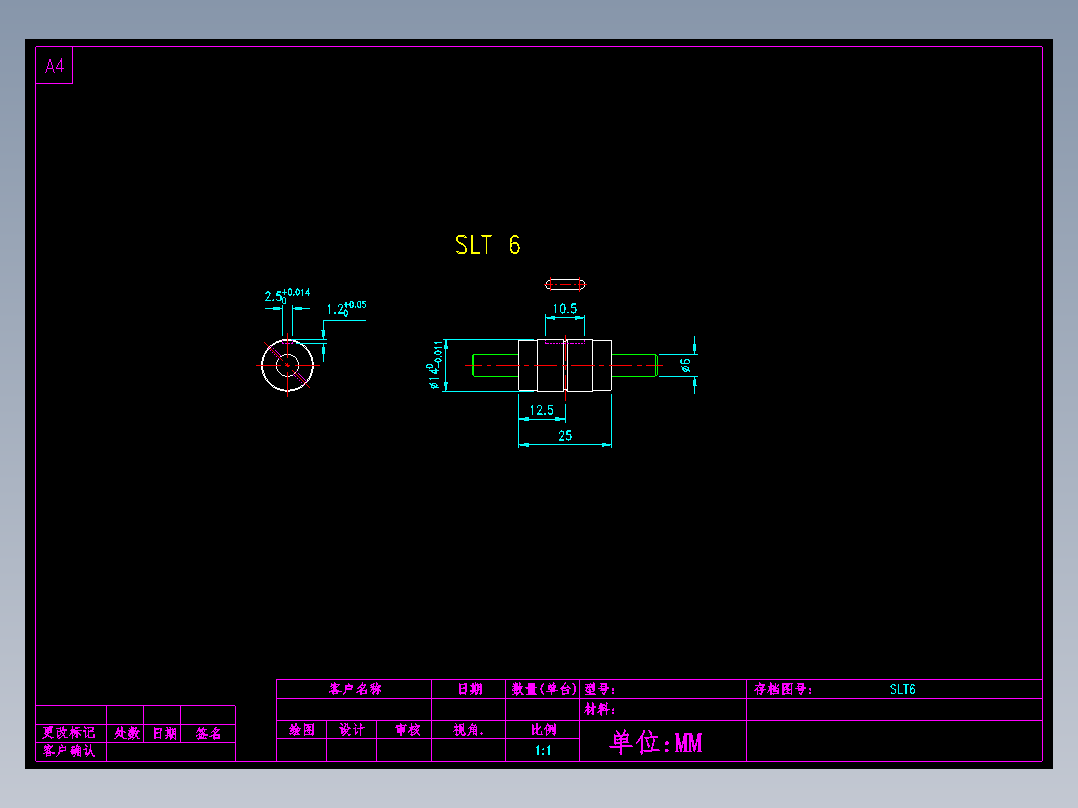Pick the 25 overall length dimension
Image resolution: width=1078 pixels, height=808 pixels.
(x=565, y=436)
